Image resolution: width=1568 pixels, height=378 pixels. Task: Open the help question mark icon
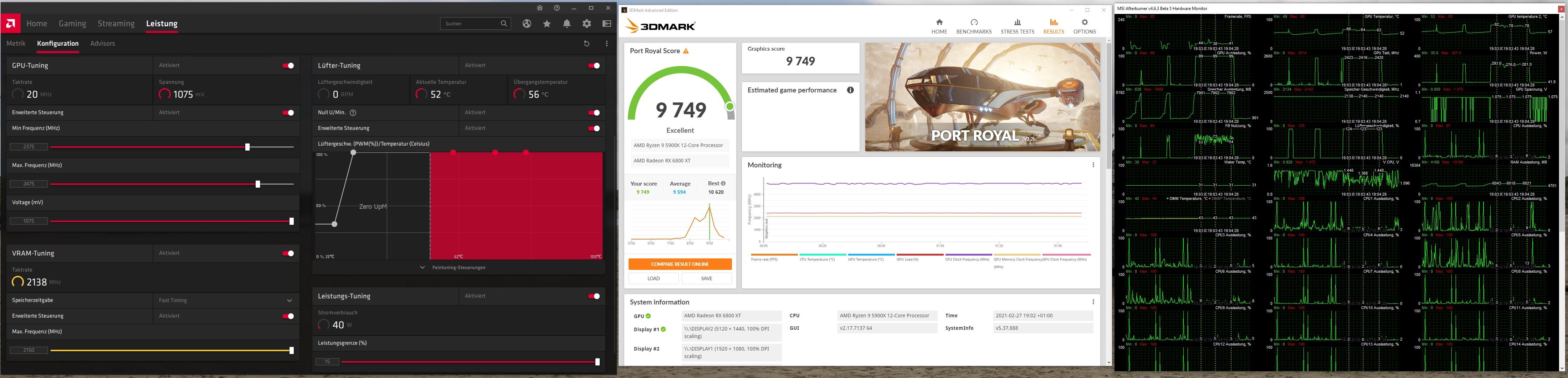click(557, 8)
